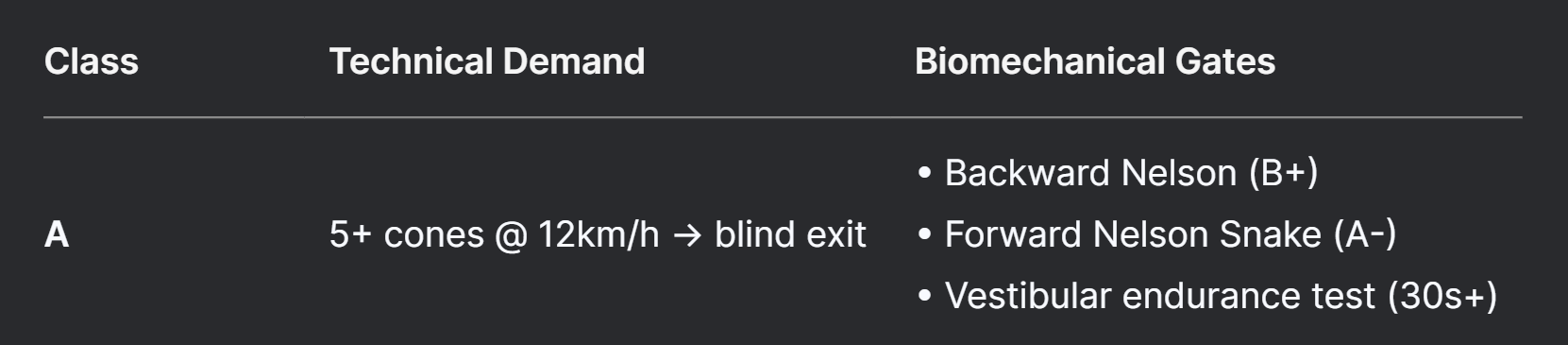
Task: Click the Biomechanical Gates column header
Action: tap(1095, 61)
